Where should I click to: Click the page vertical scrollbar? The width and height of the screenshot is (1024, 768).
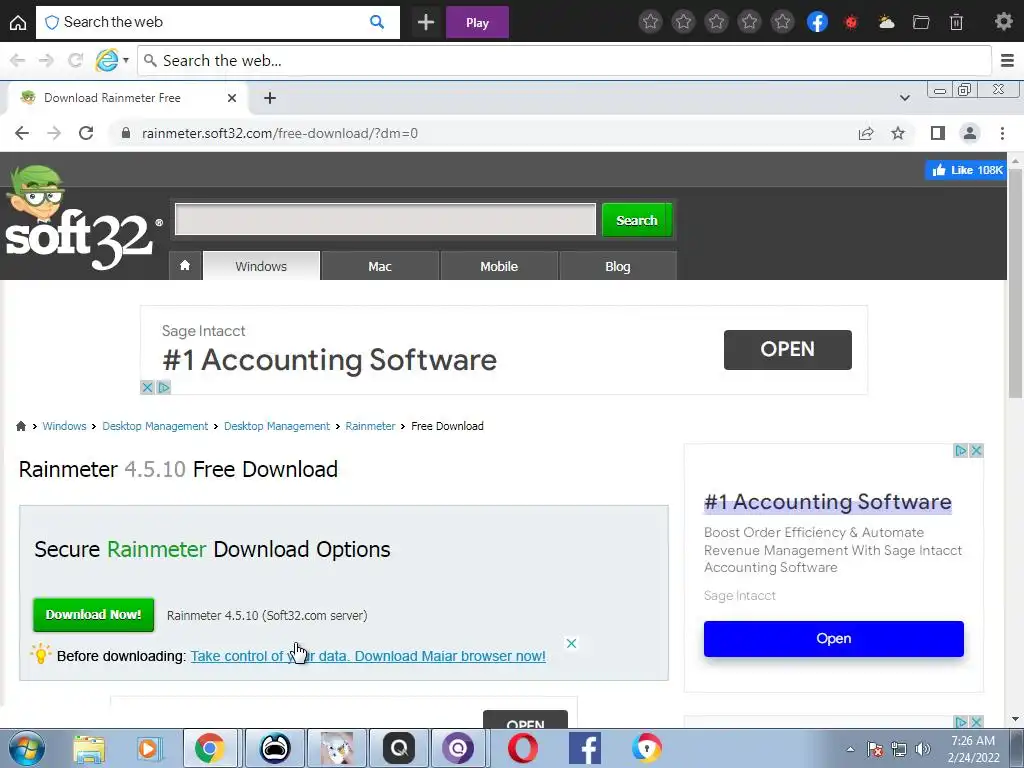(1015, 281)
